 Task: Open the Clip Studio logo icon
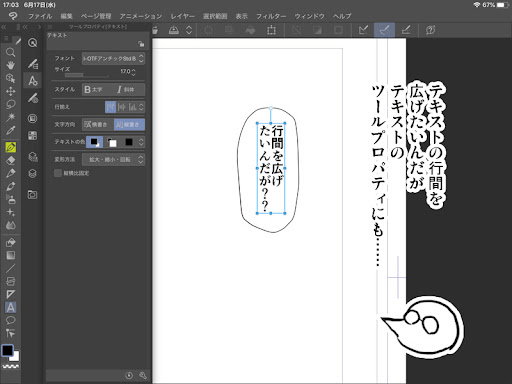click(x=13, y=16)
